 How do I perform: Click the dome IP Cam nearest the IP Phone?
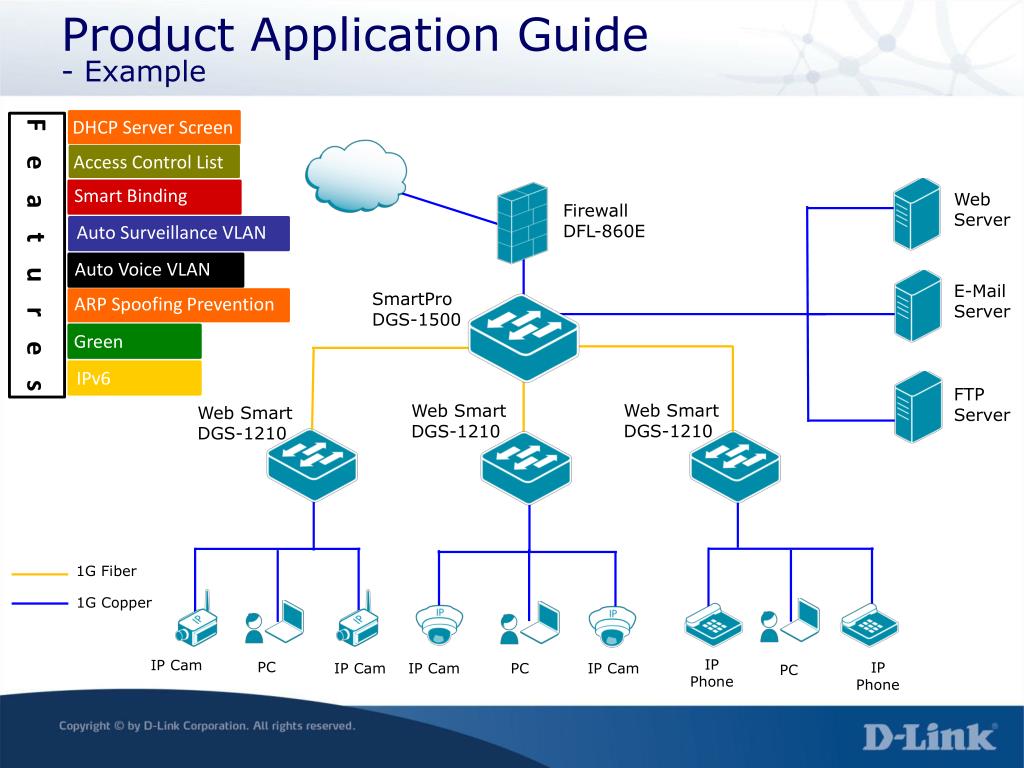[612, 626]
